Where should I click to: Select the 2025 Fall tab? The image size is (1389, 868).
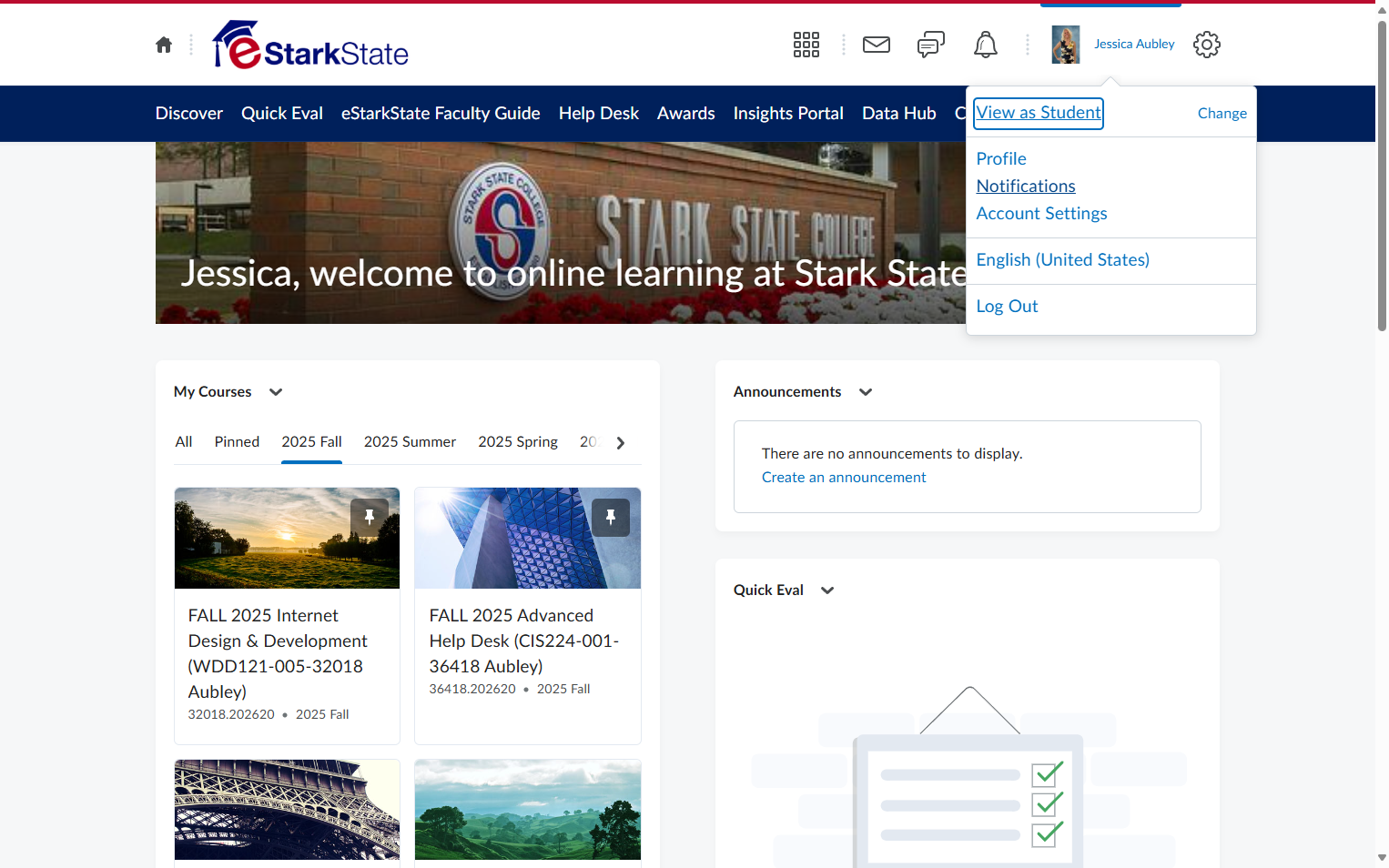311,442
